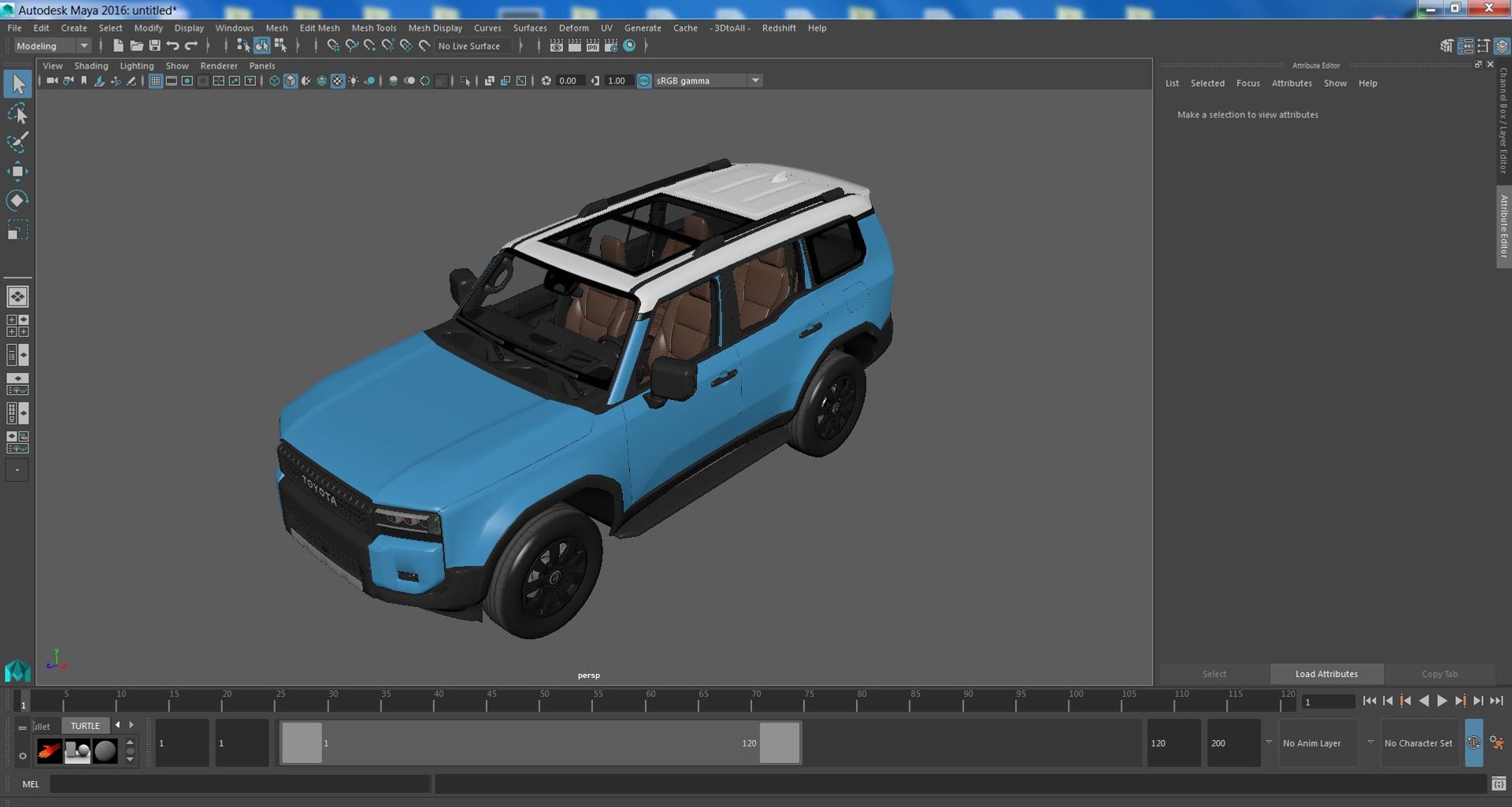Toggle resolution gate display

(187, 80)
